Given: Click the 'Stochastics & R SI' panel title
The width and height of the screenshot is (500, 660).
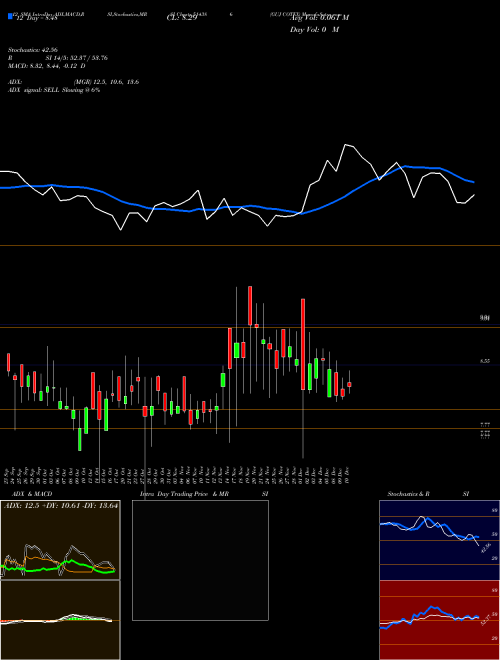Looking at the screenshot, I should [428, 494].
